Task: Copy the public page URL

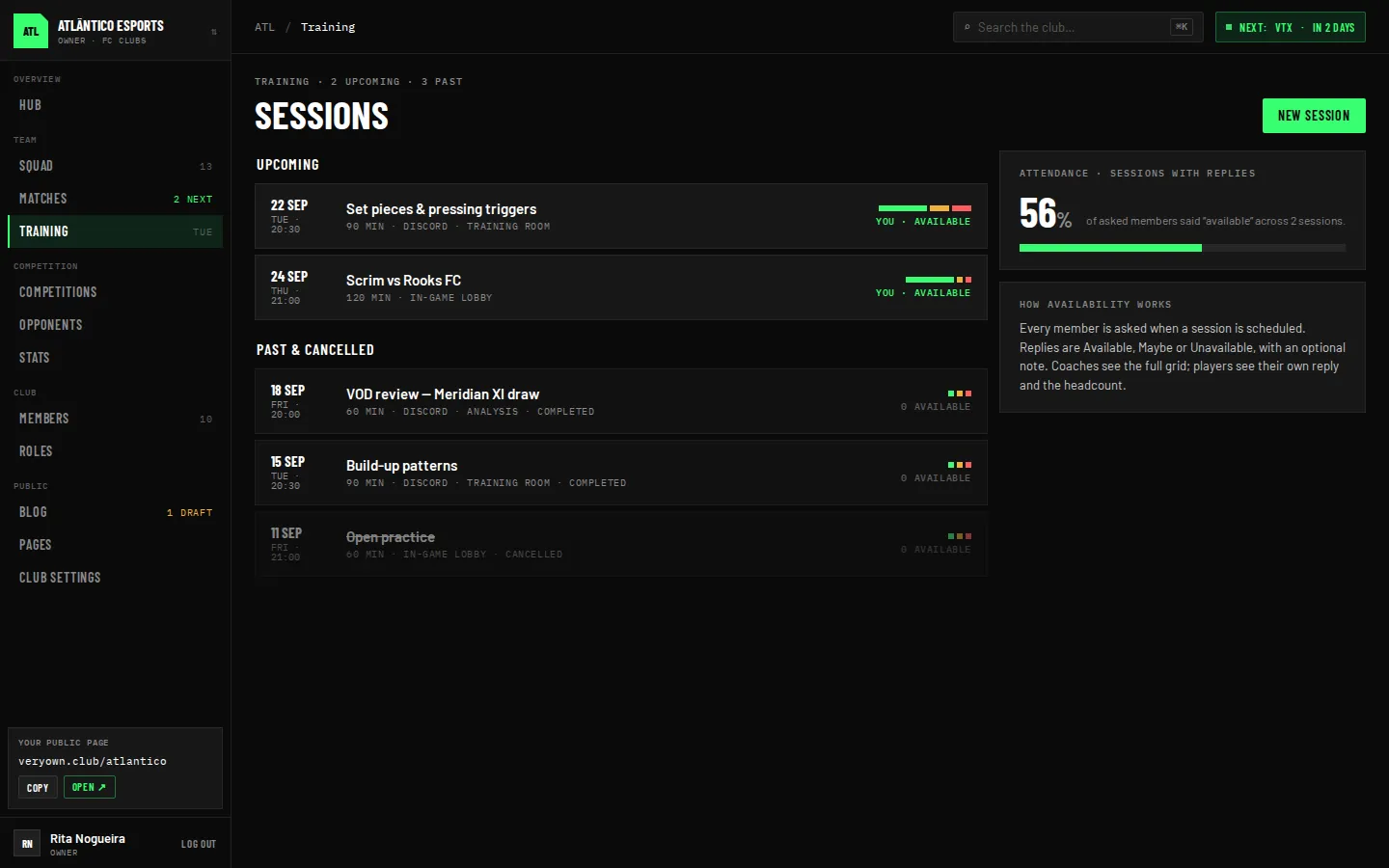Action: click(x=38, y=787)
